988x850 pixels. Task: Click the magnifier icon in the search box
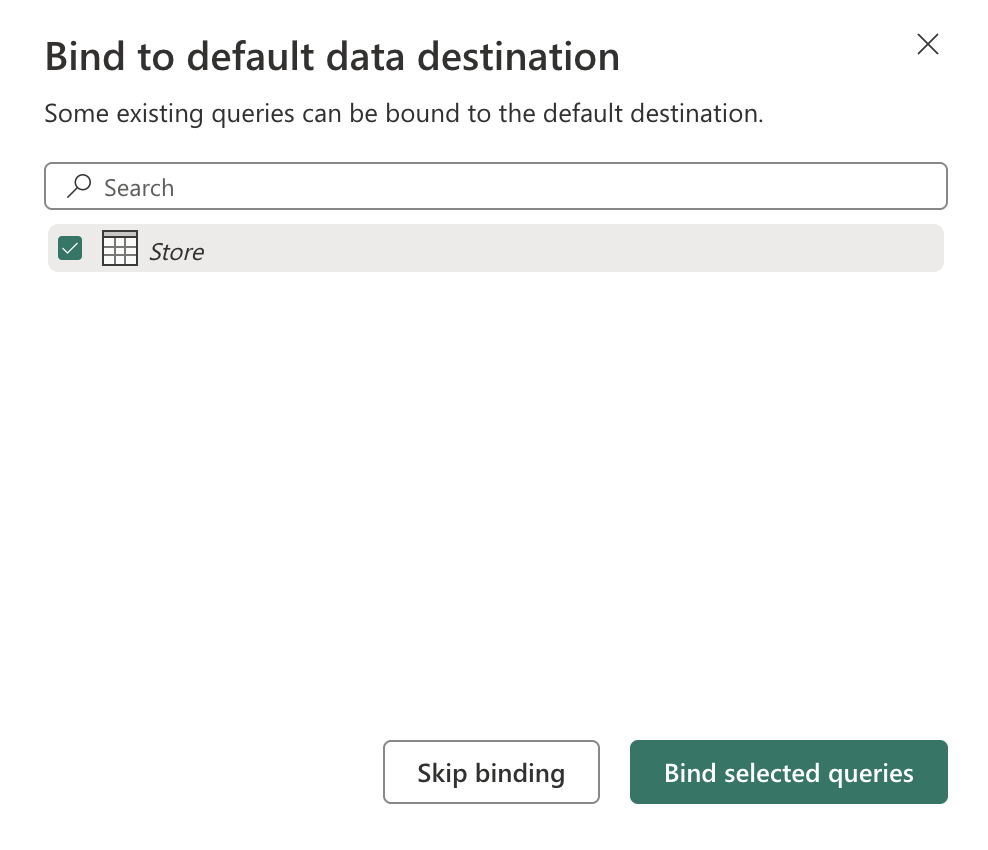coord(79,186)
